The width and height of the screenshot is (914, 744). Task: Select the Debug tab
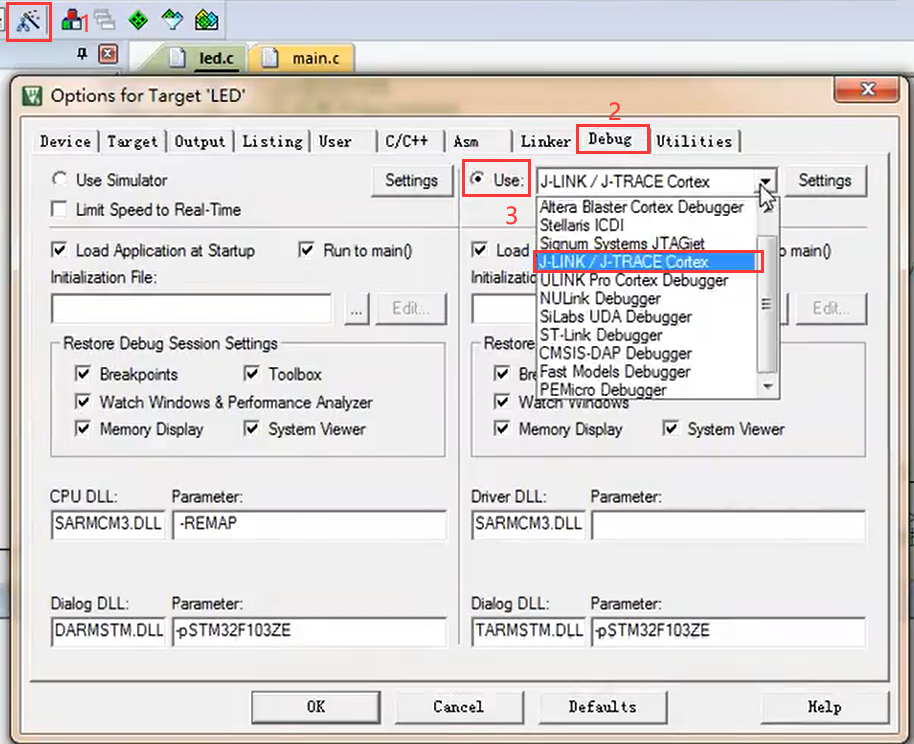tap(610, 139)
